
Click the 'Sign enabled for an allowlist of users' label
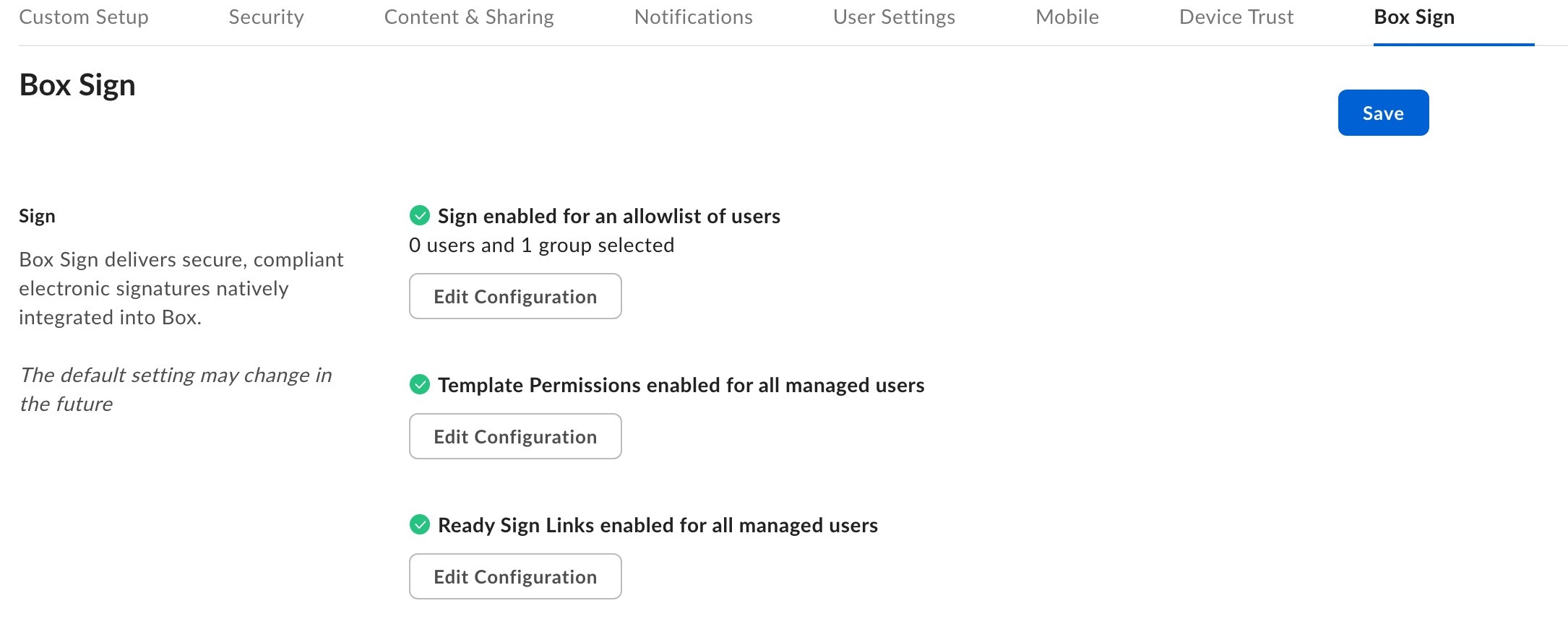(609, 215)
